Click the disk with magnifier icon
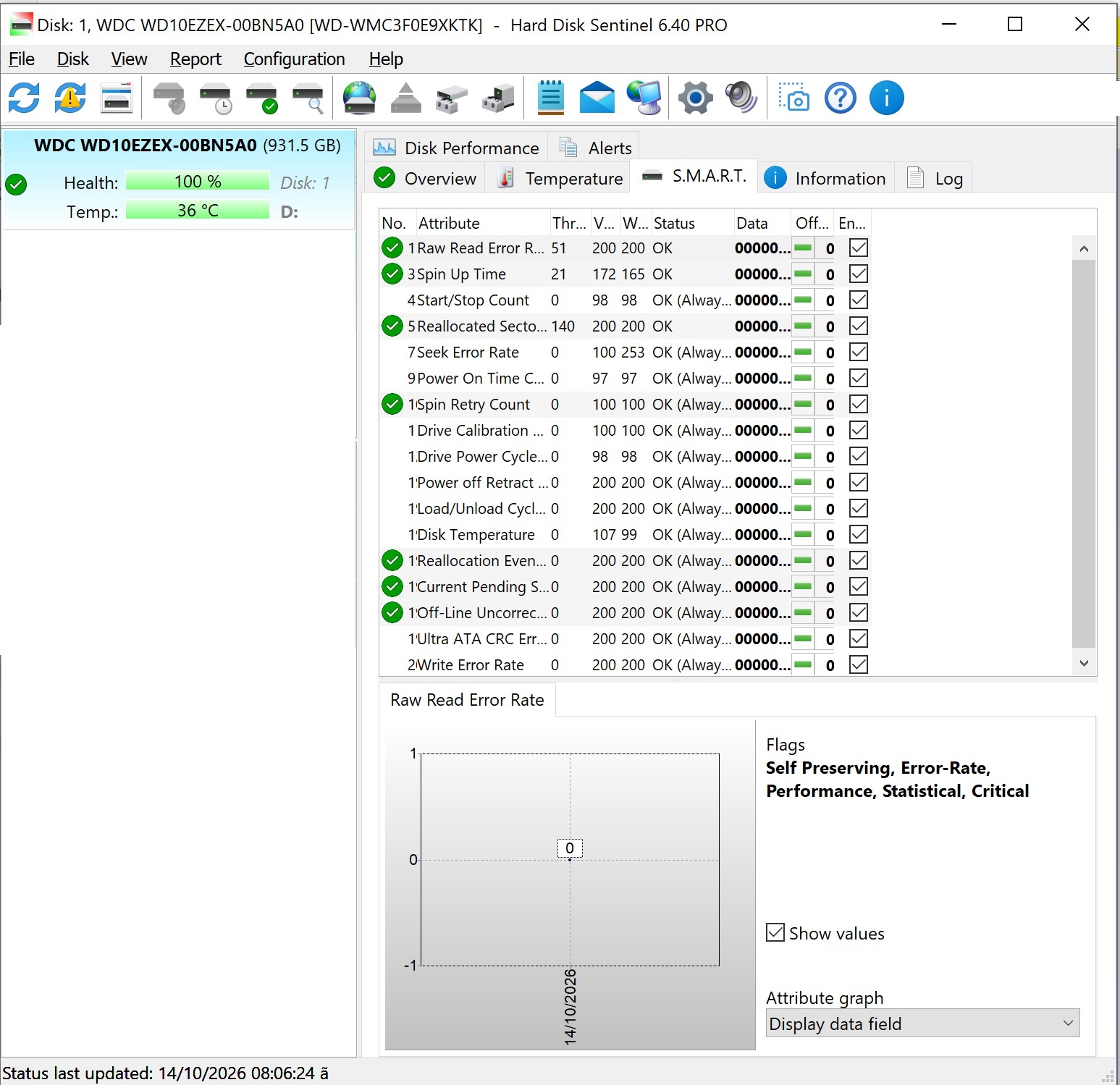The height and width of the screenshot is (1085, 1120). (x=308, y=98)
